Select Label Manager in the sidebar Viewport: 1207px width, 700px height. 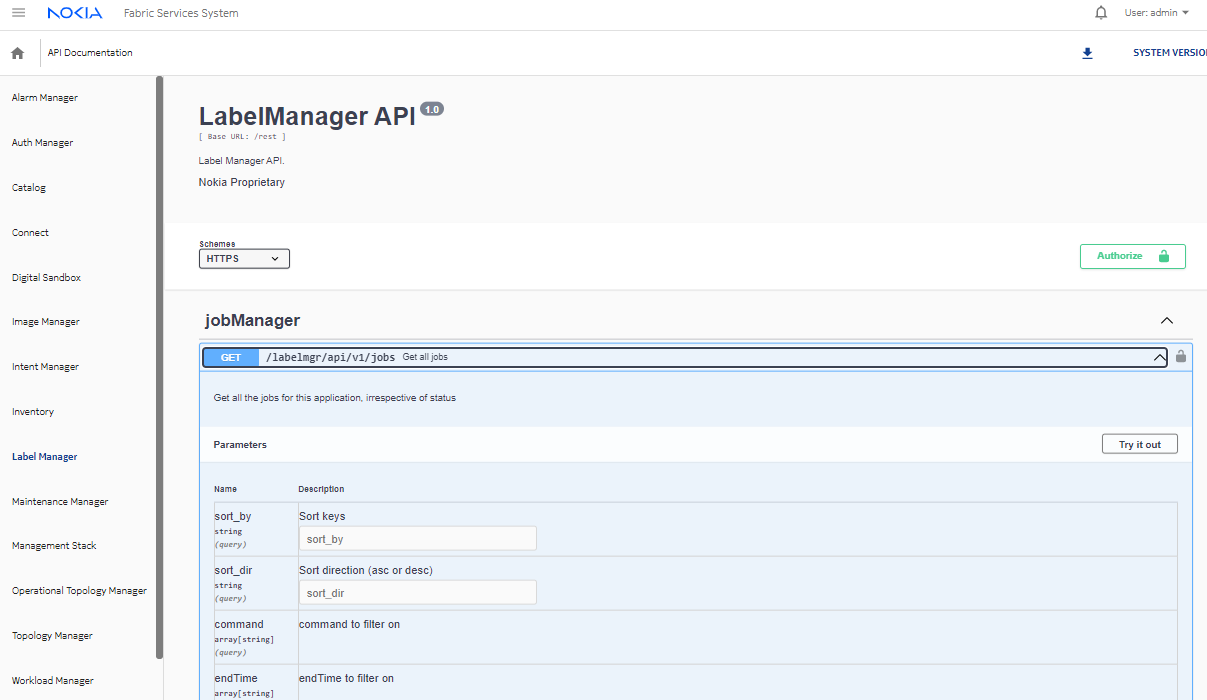pyautogui.click(x=45, y=457)
